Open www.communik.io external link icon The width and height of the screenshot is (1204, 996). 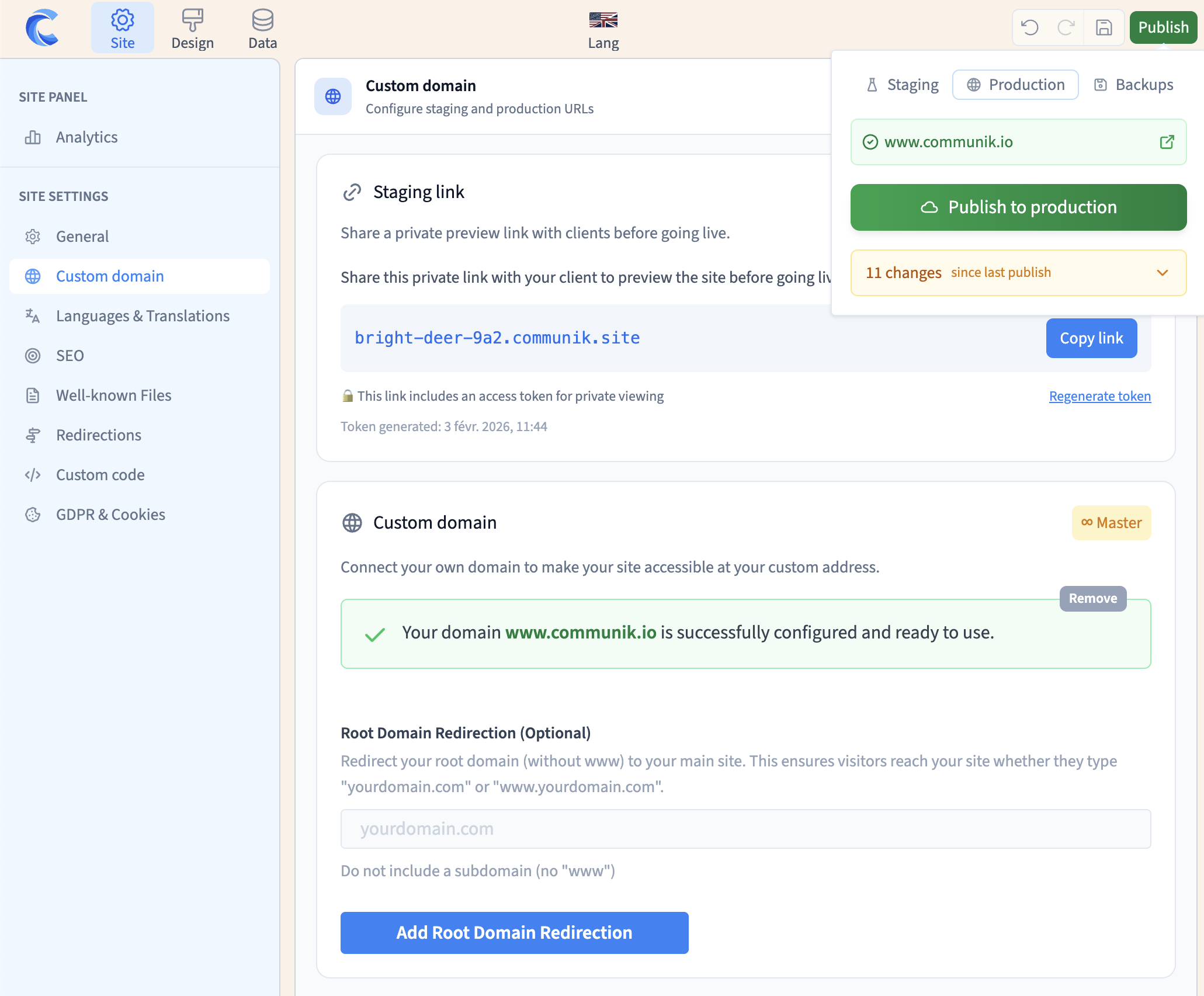coord(1167,142)
